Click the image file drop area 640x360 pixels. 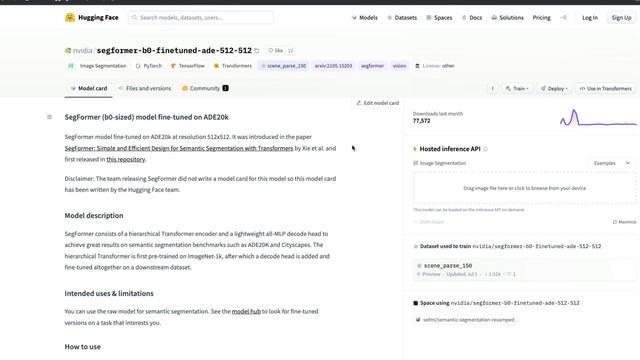[524, 188]
